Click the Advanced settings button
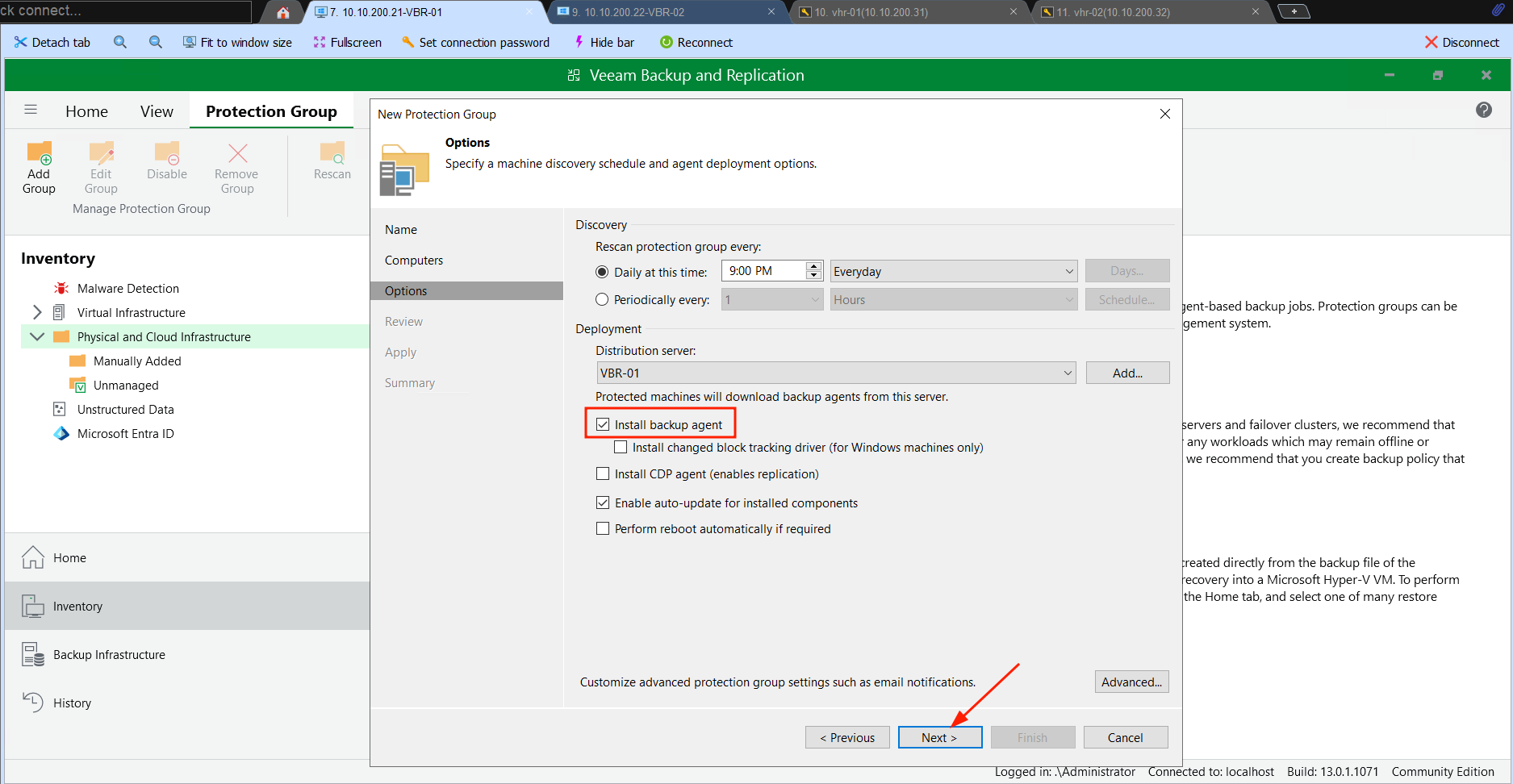Screen dimensions: 1513x784 coord(1131,682)
